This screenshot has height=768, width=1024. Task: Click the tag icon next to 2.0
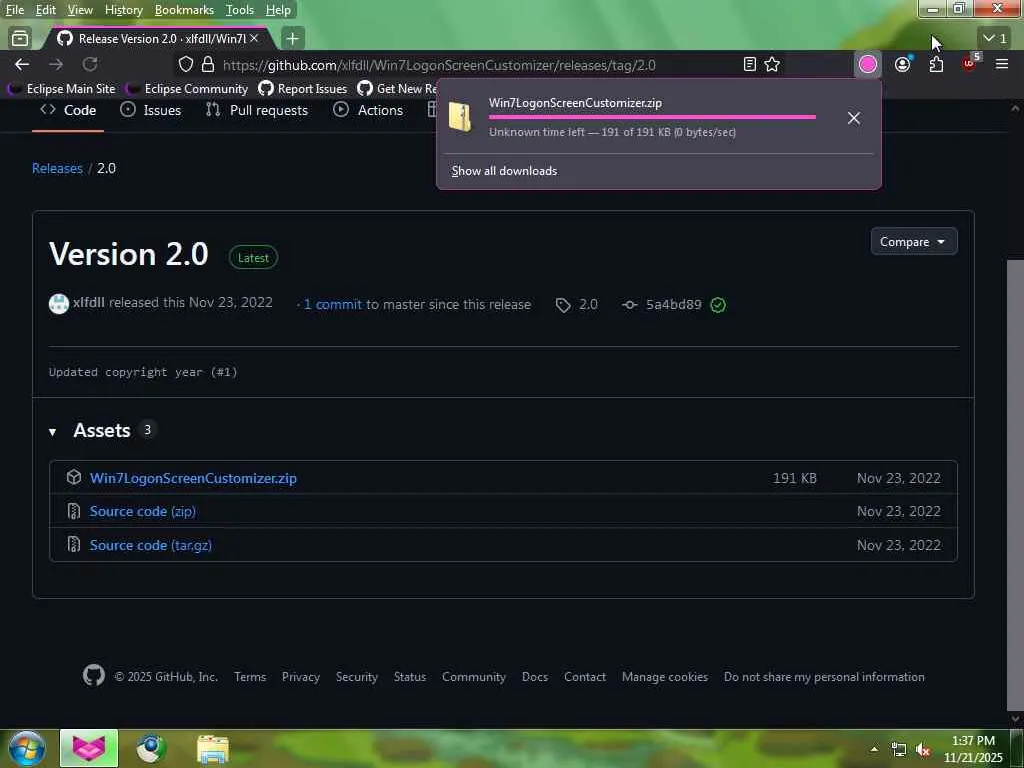(x=563, y=305)
